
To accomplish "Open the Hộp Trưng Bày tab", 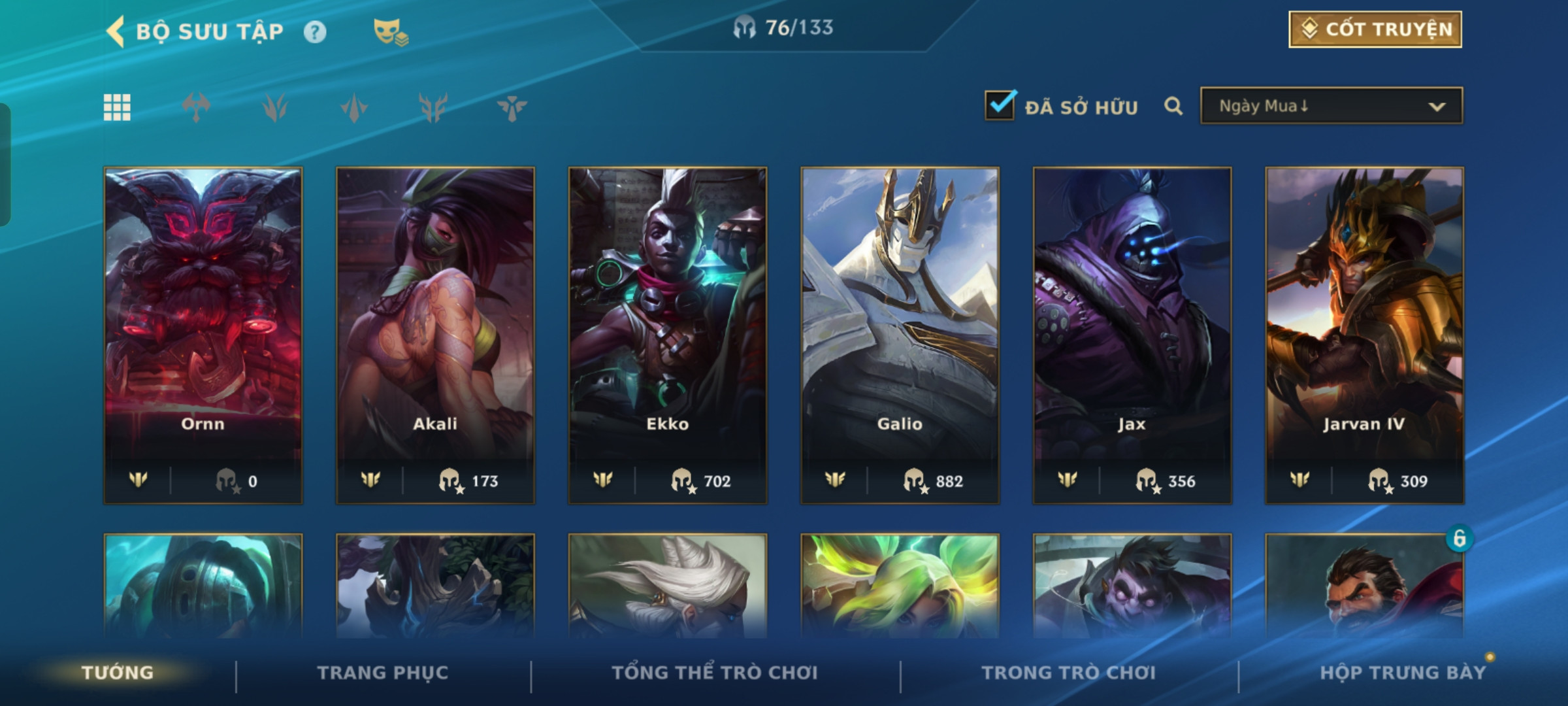I will coord(1403,673).
